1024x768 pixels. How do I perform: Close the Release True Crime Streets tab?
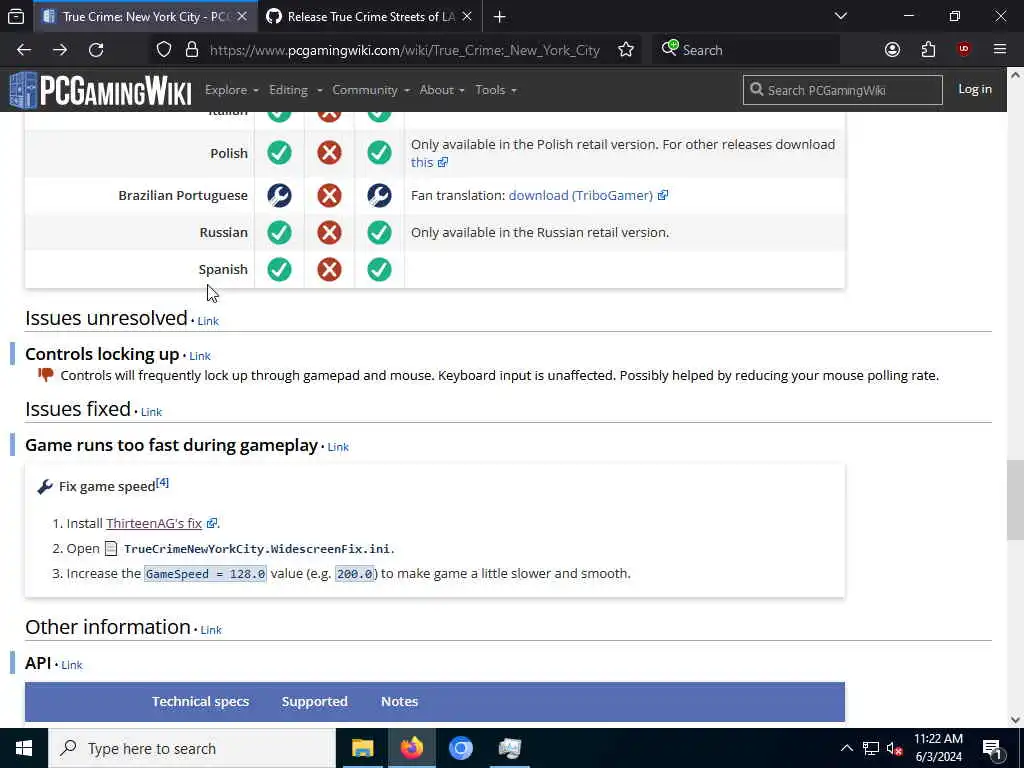tap(466, 16)
